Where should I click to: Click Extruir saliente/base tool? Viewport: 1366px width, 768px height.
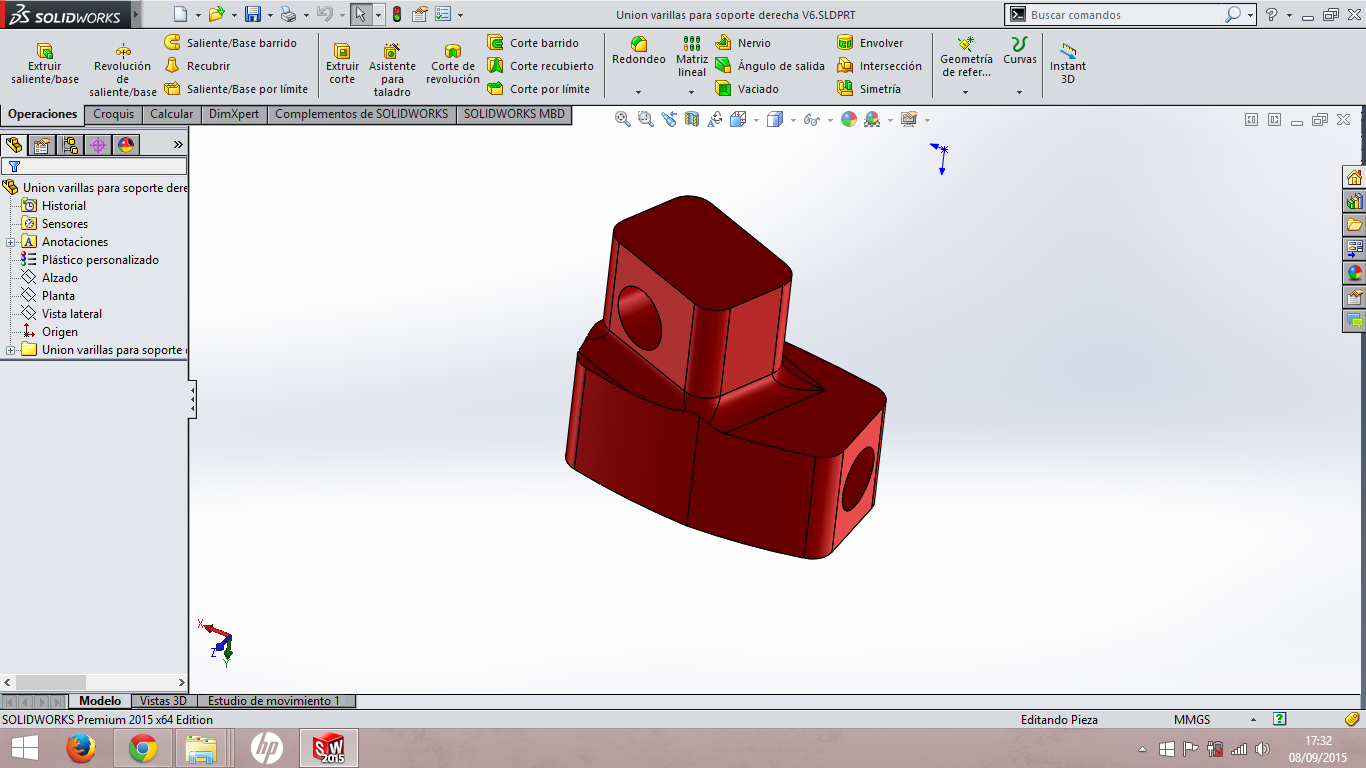coord(45,65)
